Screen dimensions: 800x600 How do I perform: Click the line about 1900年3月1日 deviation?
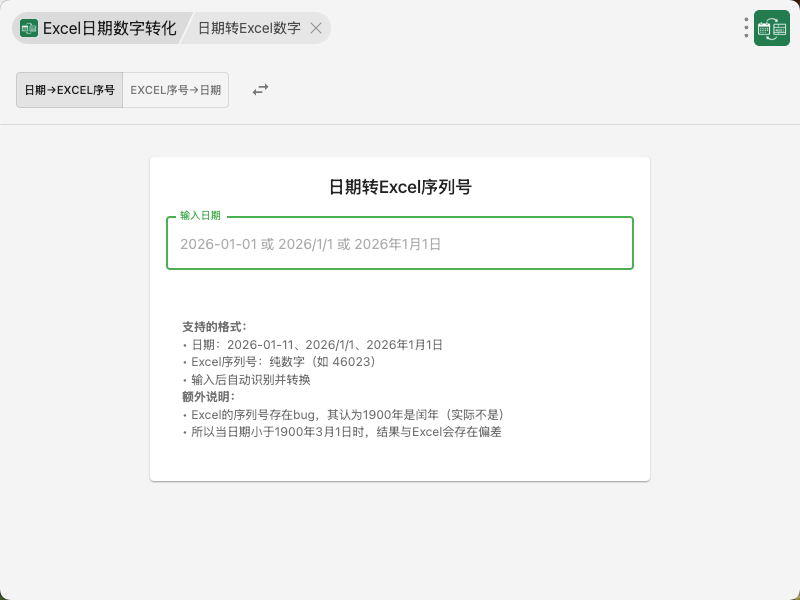click(x=342, y=432)
